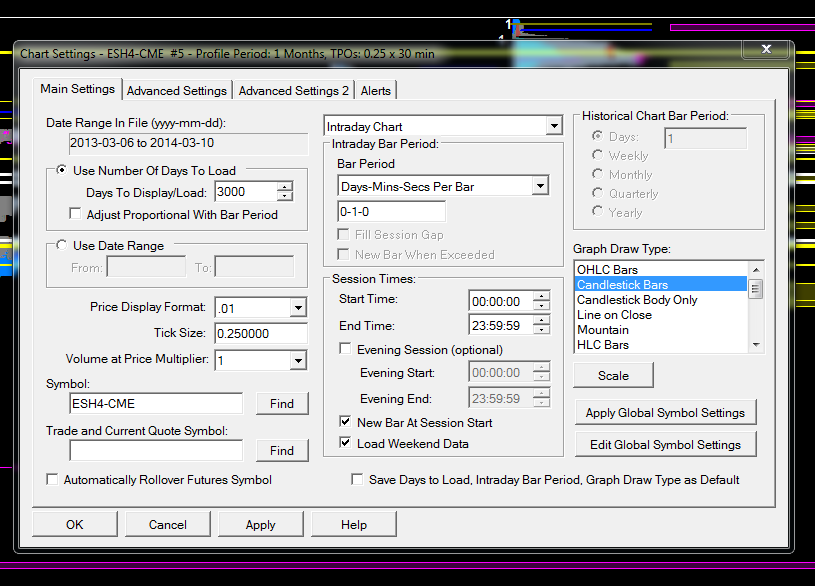Select Use Number Of Days To Load radio button
Viewport: 815px width, 586px height.
62,170
